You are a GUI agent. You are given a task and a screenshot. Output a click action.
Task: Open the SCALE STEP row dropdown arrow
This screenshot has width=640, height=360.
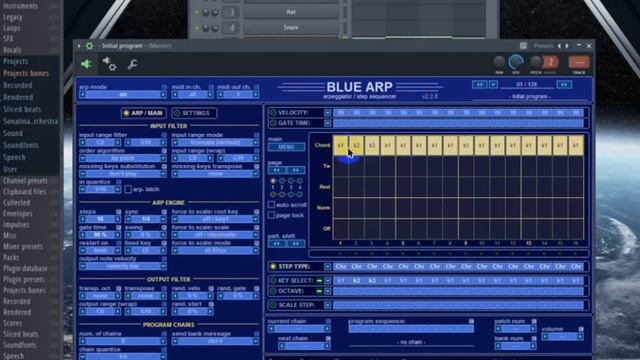click(327, 305)
